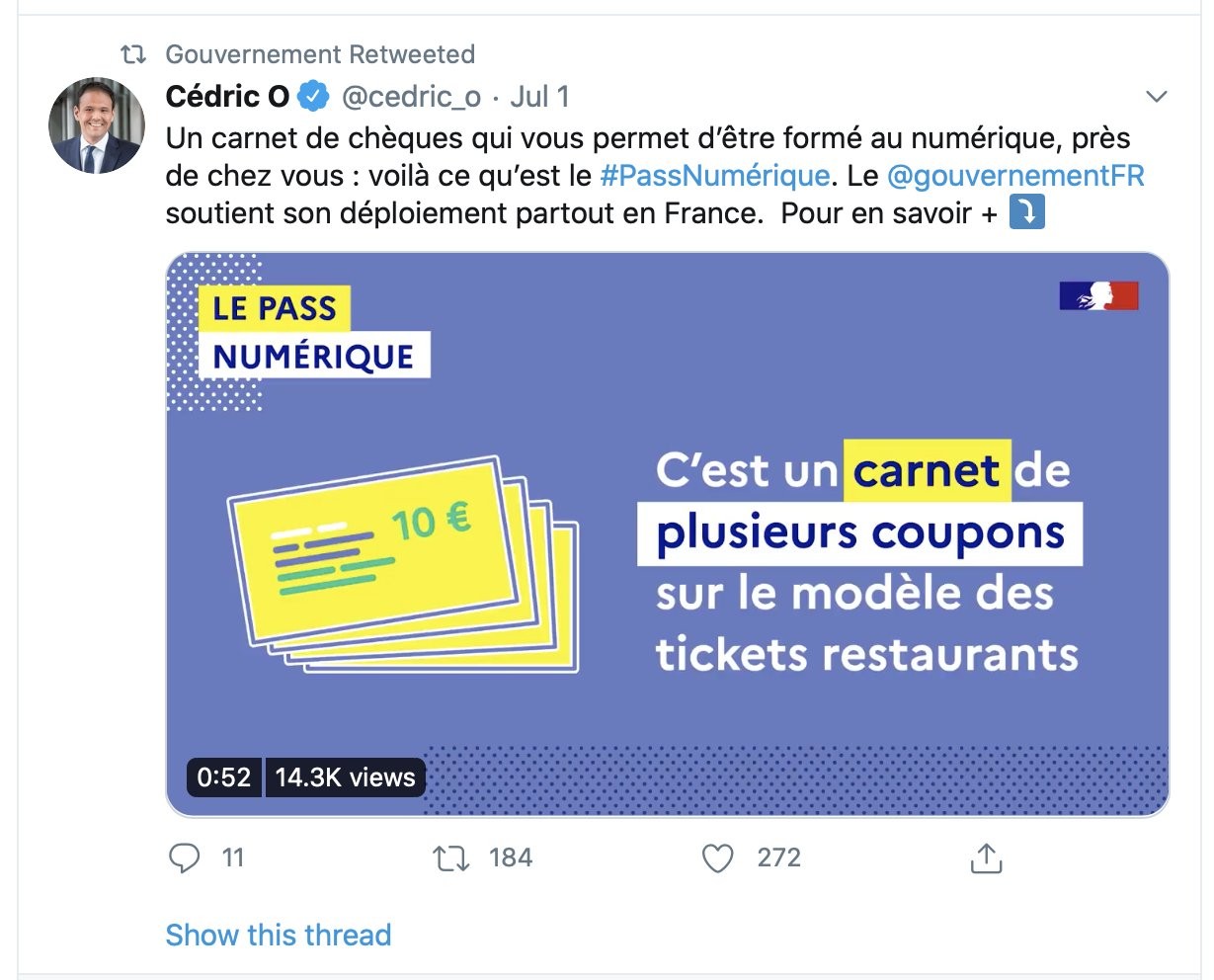Expand the tweet options chevron
1214x980 pixels.
[1156, 96]
